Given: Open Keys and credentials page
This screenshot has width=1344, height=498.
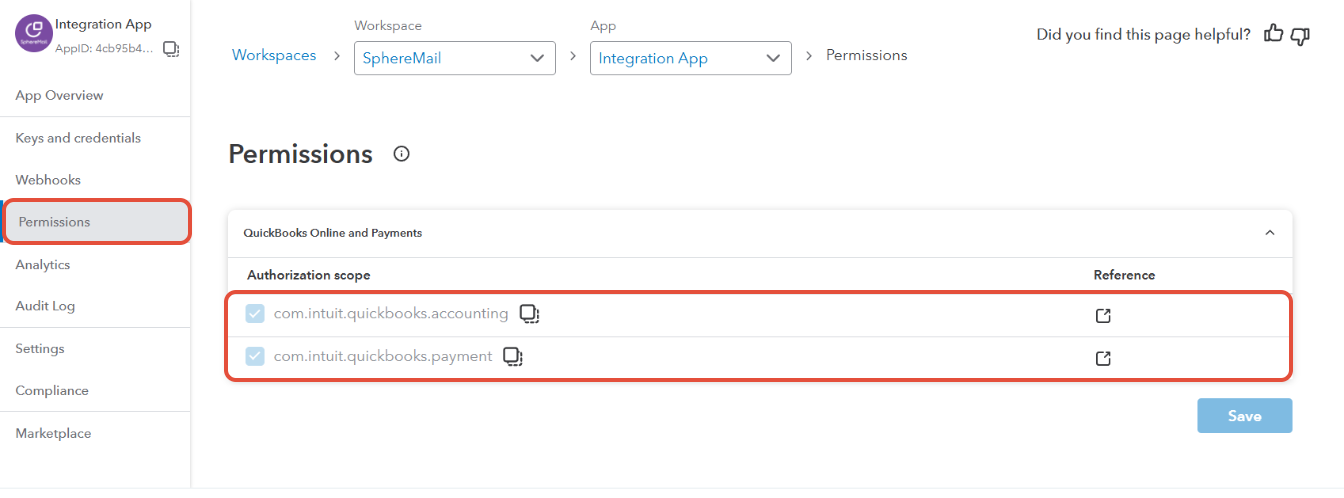Looking at the screenshot, I should (x=78, y=138).
